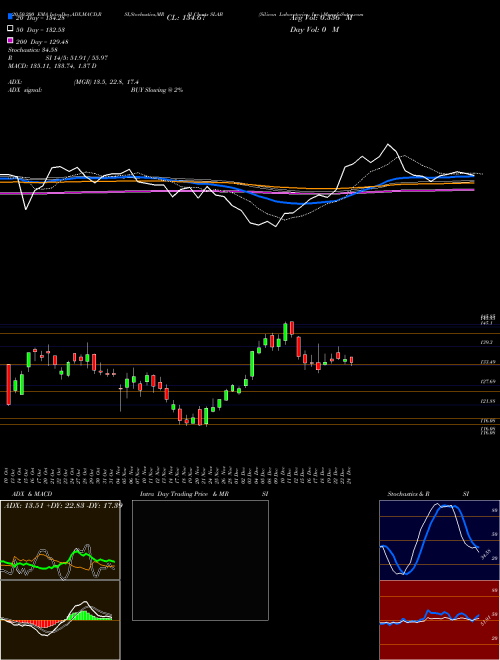
Task: Click the 'CL: 134.67' closing price label
Action: pyautogui.click(x=186, y=18)
